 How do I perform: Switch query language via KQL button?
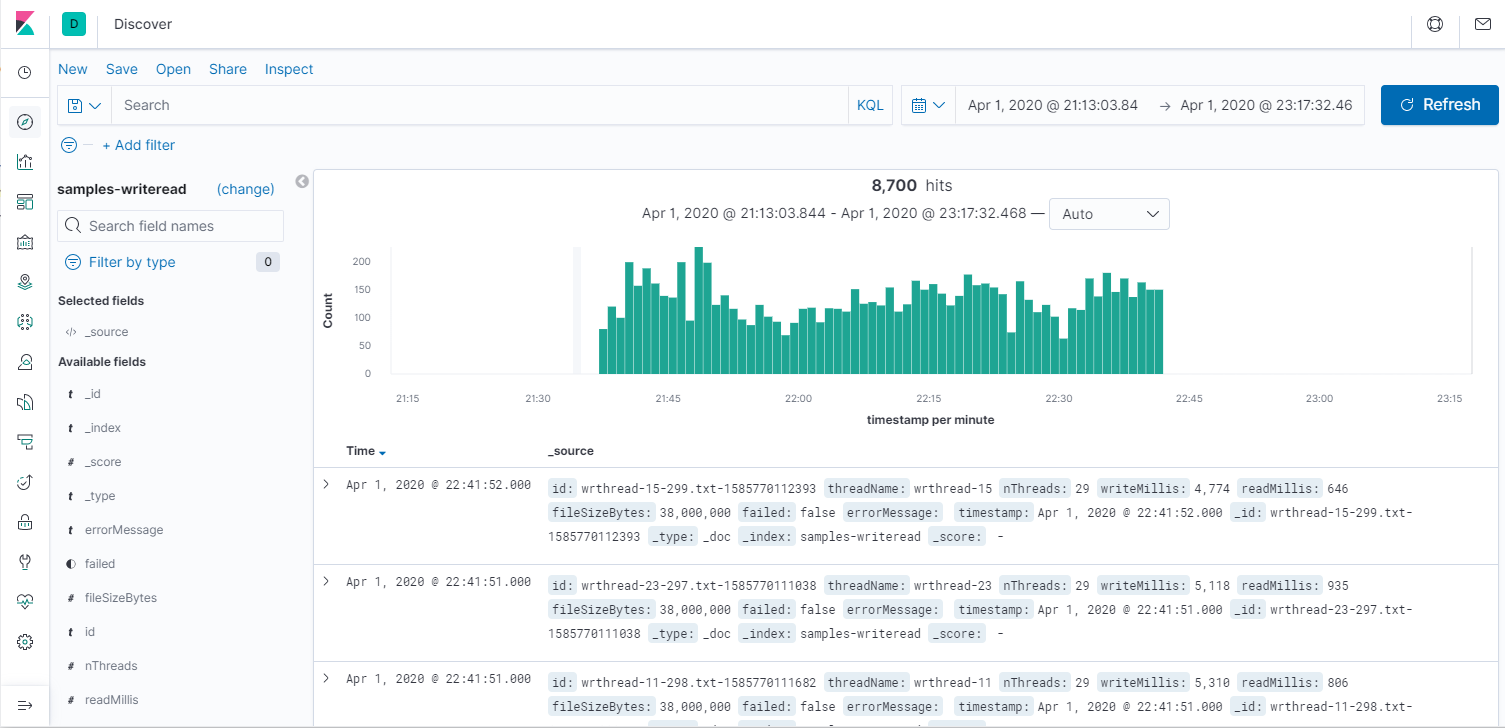coord(871,105)
